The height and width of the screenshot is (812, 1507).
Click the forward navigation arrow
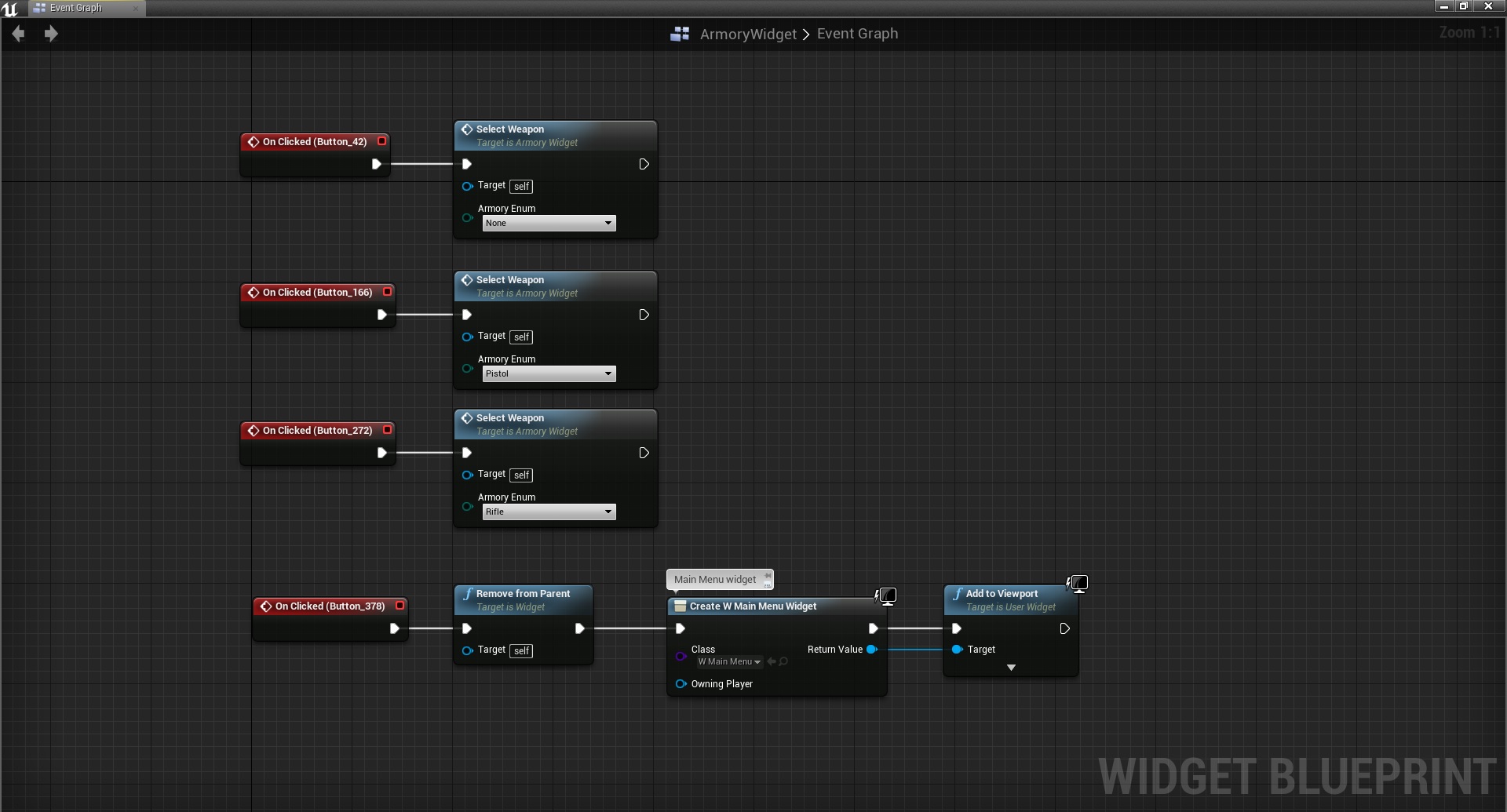[51, 34]
